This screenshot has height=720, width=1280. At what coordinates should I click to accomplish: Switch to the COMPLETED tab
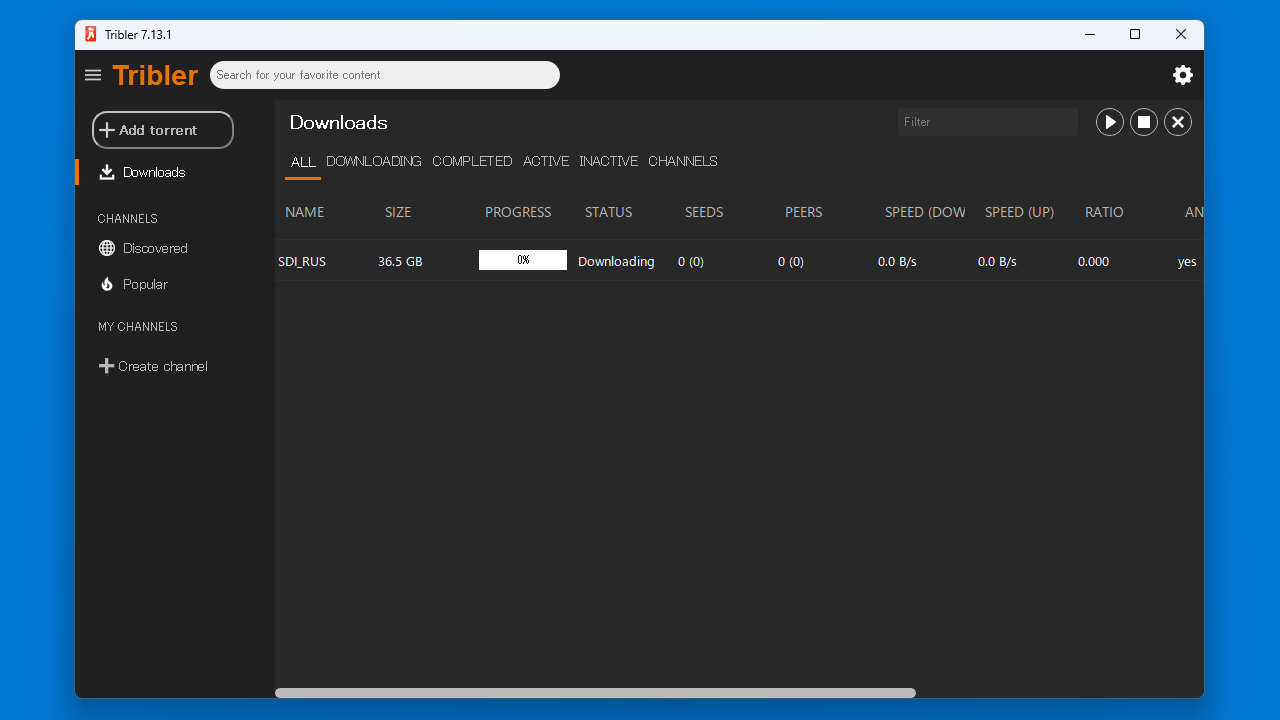pos(472,161)
